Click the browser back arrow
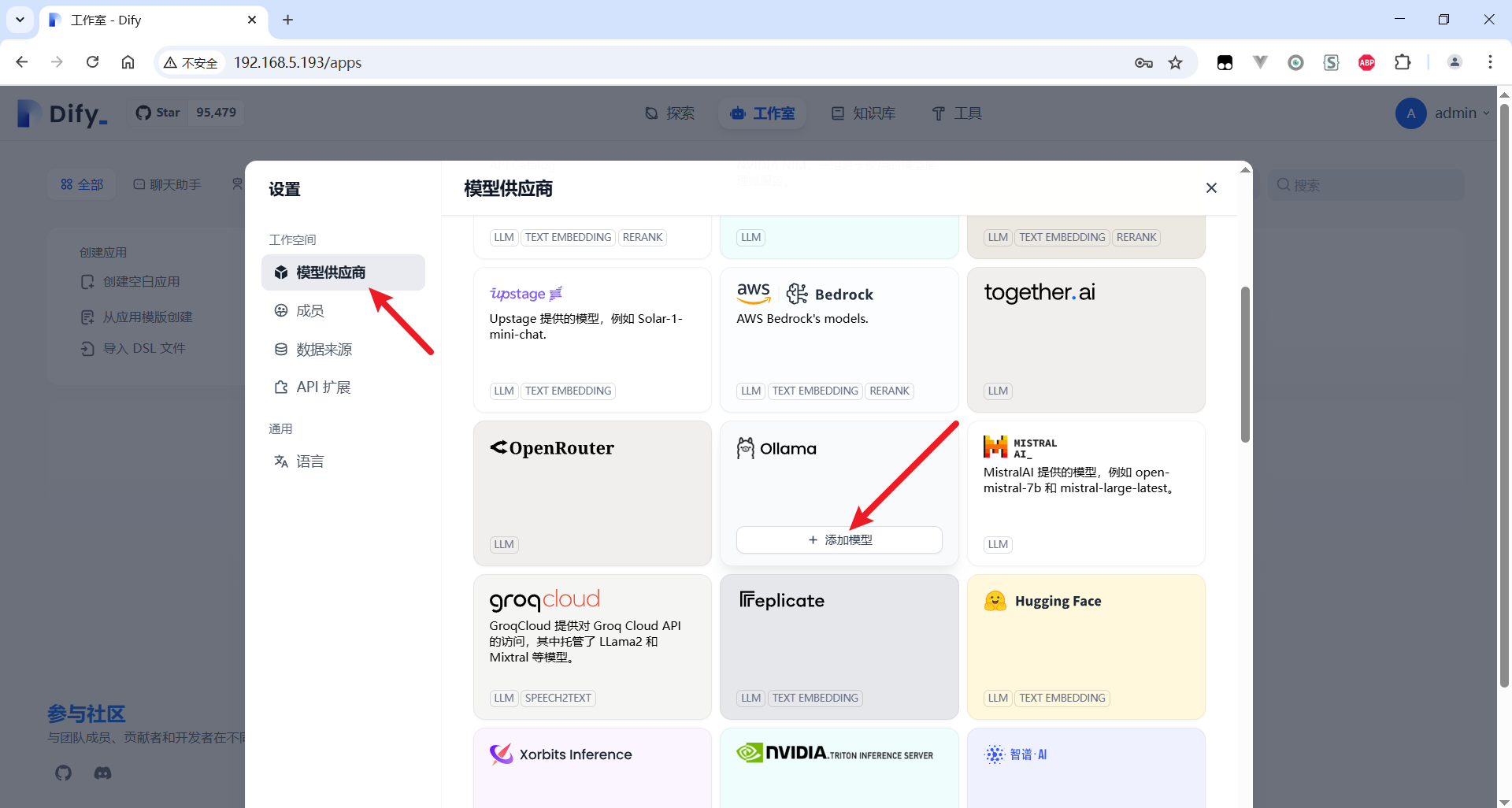 (22, 62)
